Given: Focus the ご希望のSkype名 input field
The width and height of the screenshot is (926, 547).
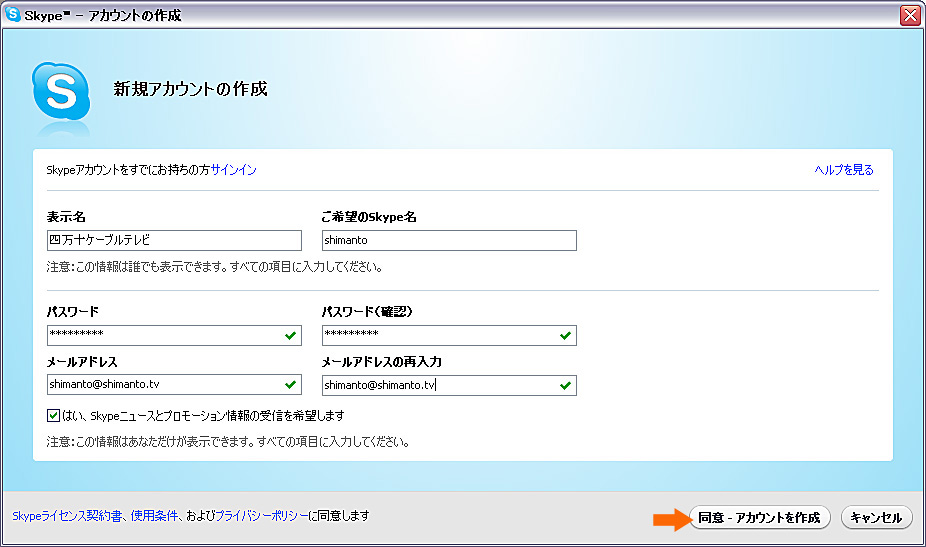Looking at the screenshot, I should coord(449,240).
